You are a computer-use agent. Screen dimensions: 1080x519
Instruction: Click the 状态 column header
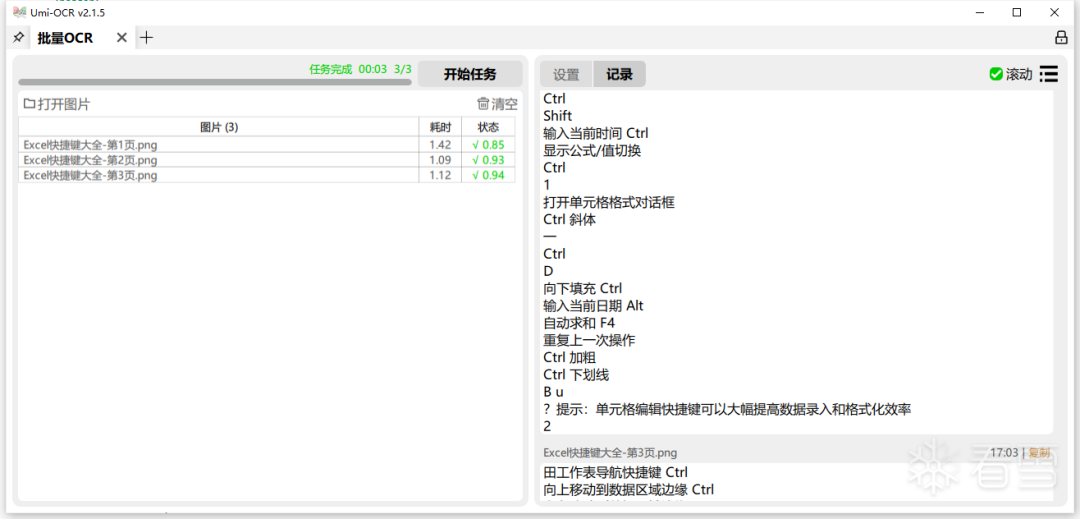coord(488,127)
